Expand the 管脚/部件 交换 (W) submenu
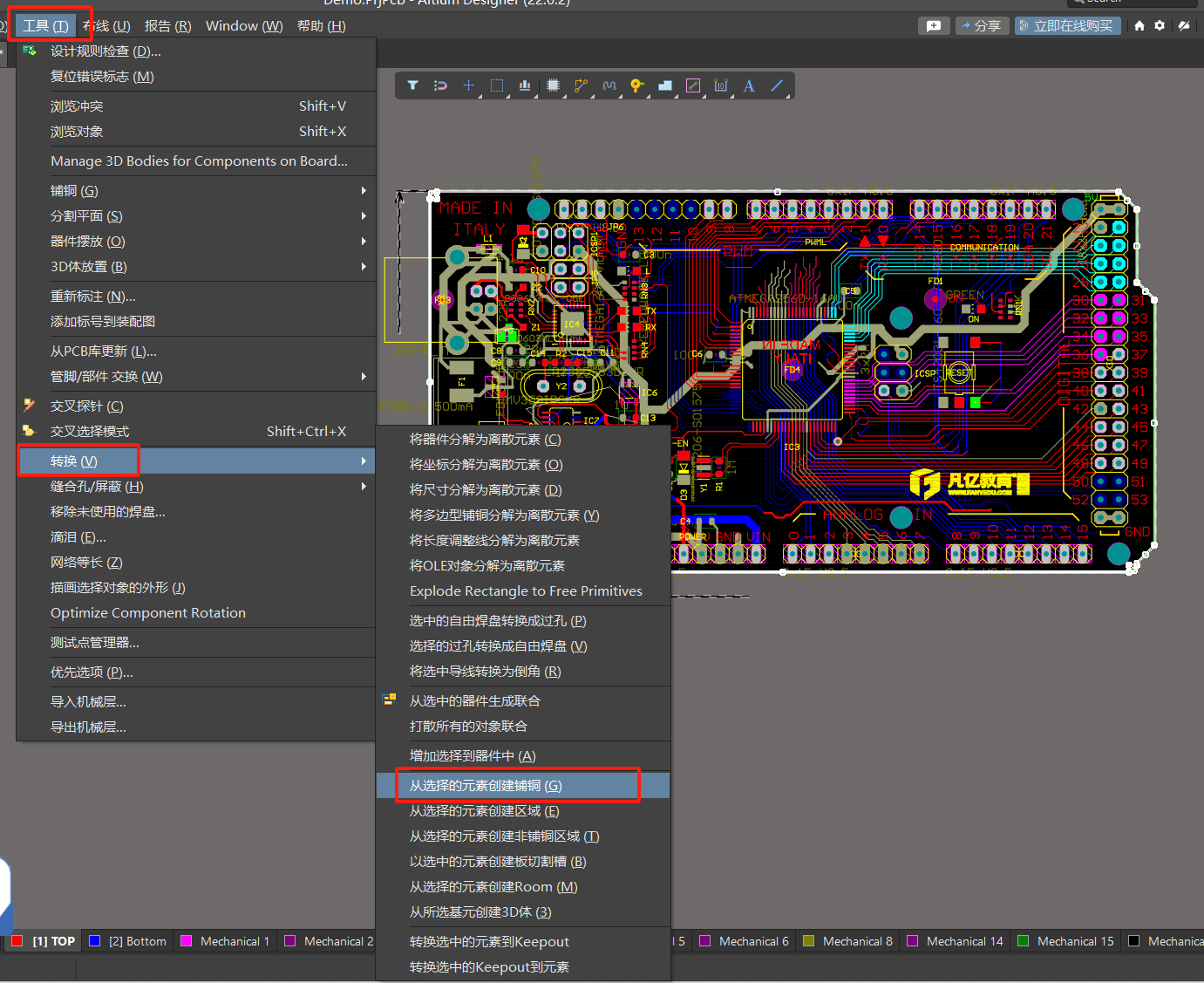This screenshot has height=983, width=1204. point(196,377)
